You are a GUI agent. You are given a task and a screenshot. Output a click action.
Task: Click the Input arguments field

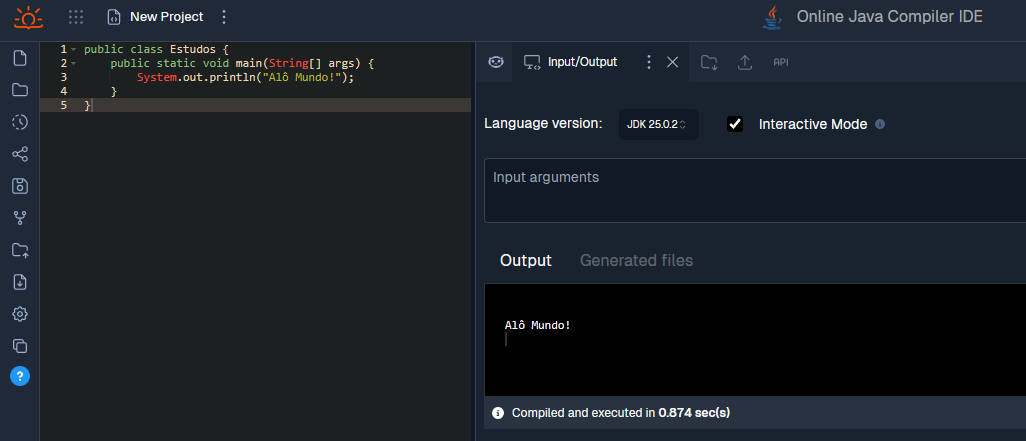click(x=755, y=190)
